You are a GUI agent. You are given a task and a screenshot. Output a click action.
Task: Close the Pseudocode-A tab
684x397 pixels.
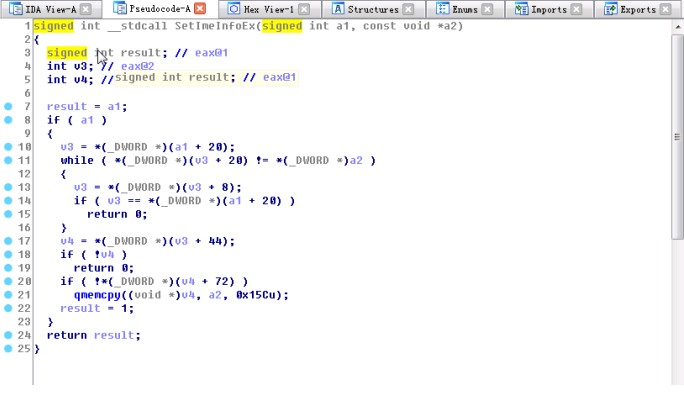[x=200, y=9]
